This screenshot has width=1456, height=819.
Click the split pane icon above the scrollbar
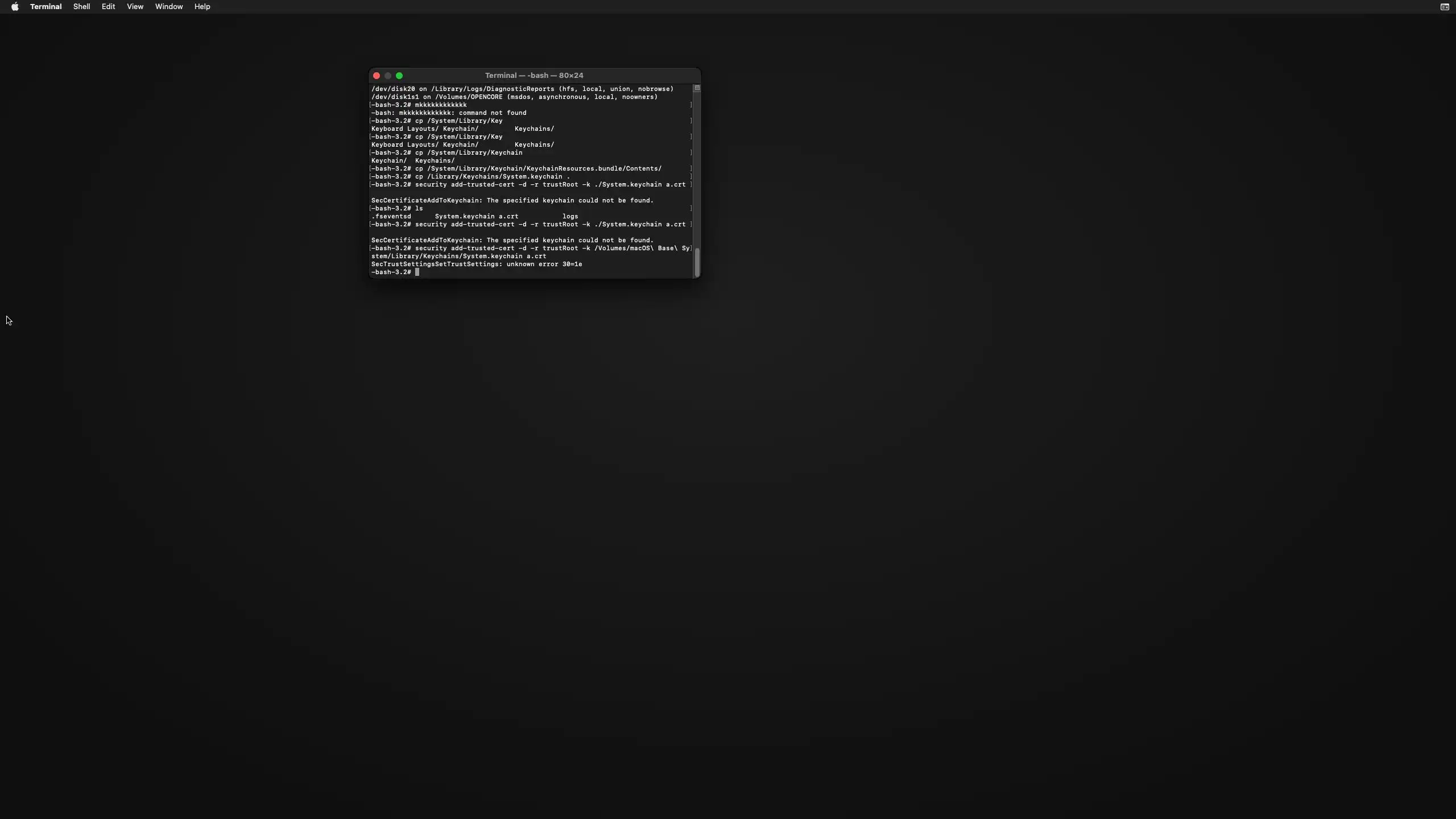tap(697, 88)
